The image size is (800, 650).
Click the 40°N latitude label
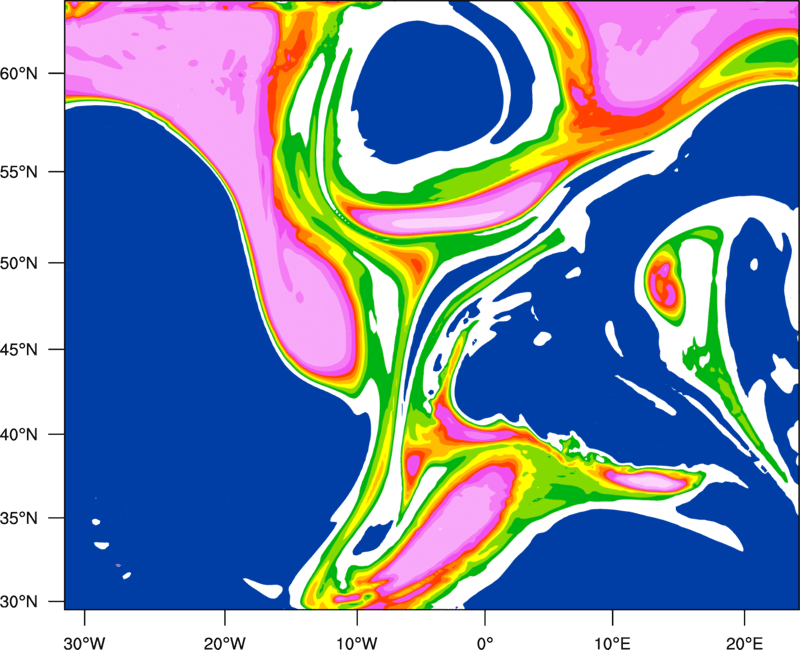tap(19, 435)
